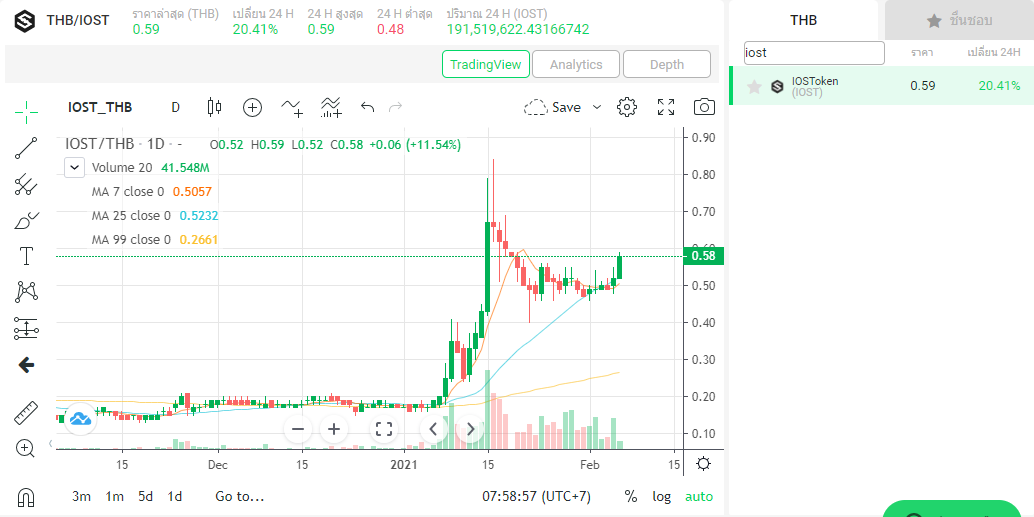Redo the last chart action
Screen dimensions: 1034x517
(x=396, y=107)
